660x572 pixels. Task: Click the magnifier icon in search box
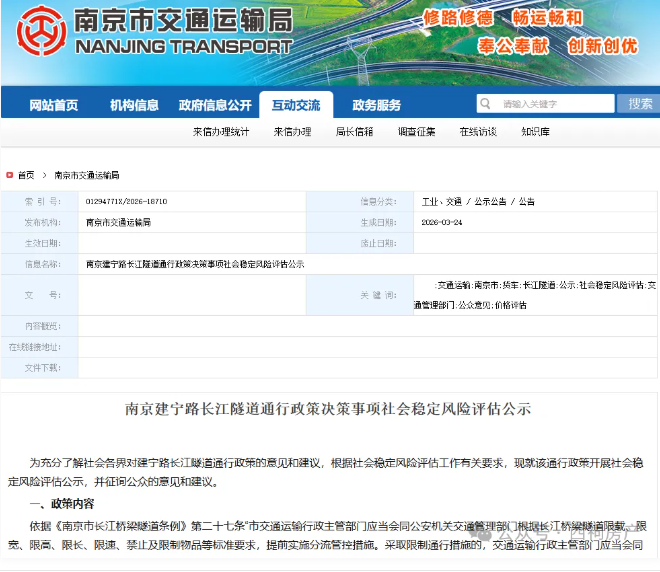(x=487, y=104)
